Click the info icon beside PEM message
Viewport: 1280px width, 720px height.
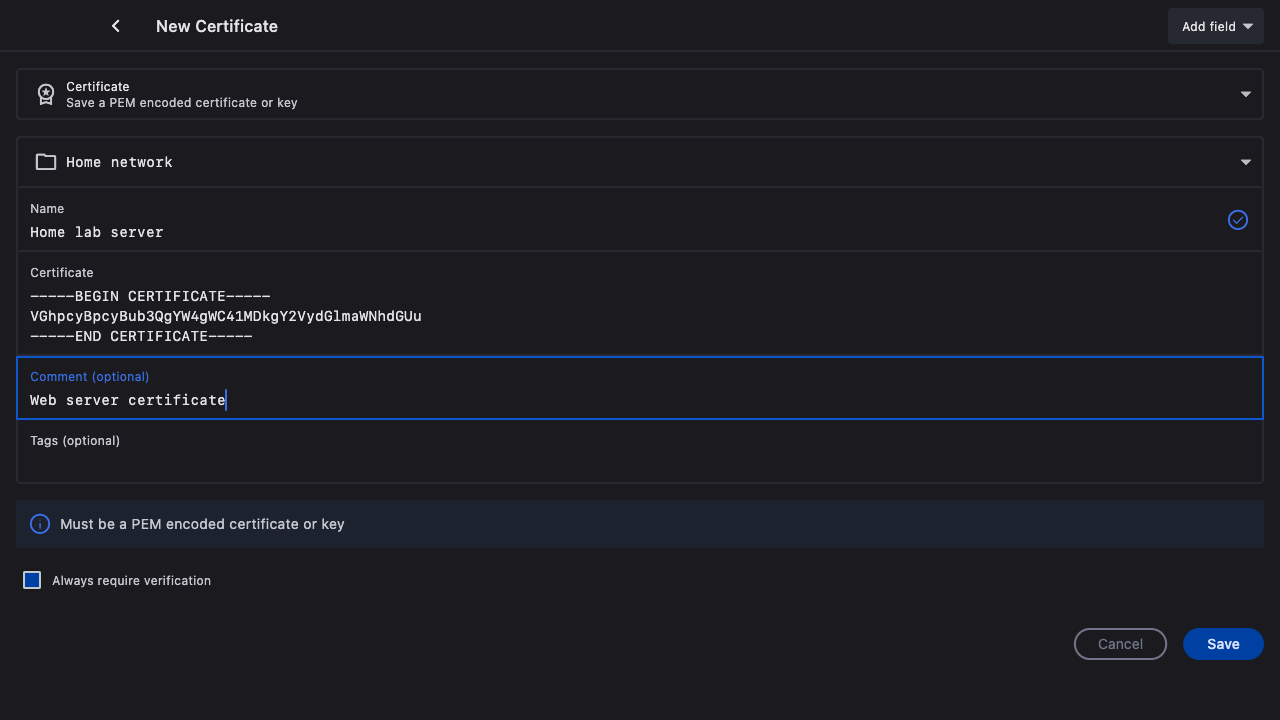[40, 524]
